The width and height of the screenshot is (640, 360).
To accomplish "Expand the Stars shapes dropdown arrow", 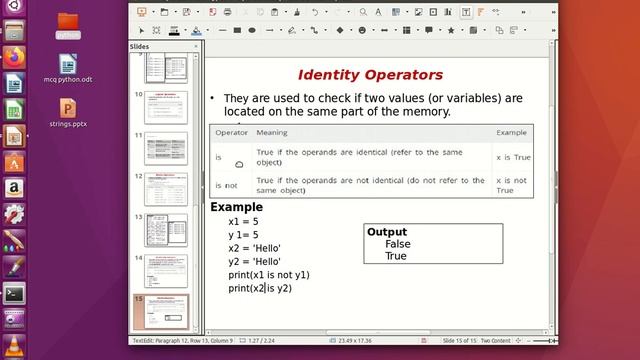I will coord(462,30).
